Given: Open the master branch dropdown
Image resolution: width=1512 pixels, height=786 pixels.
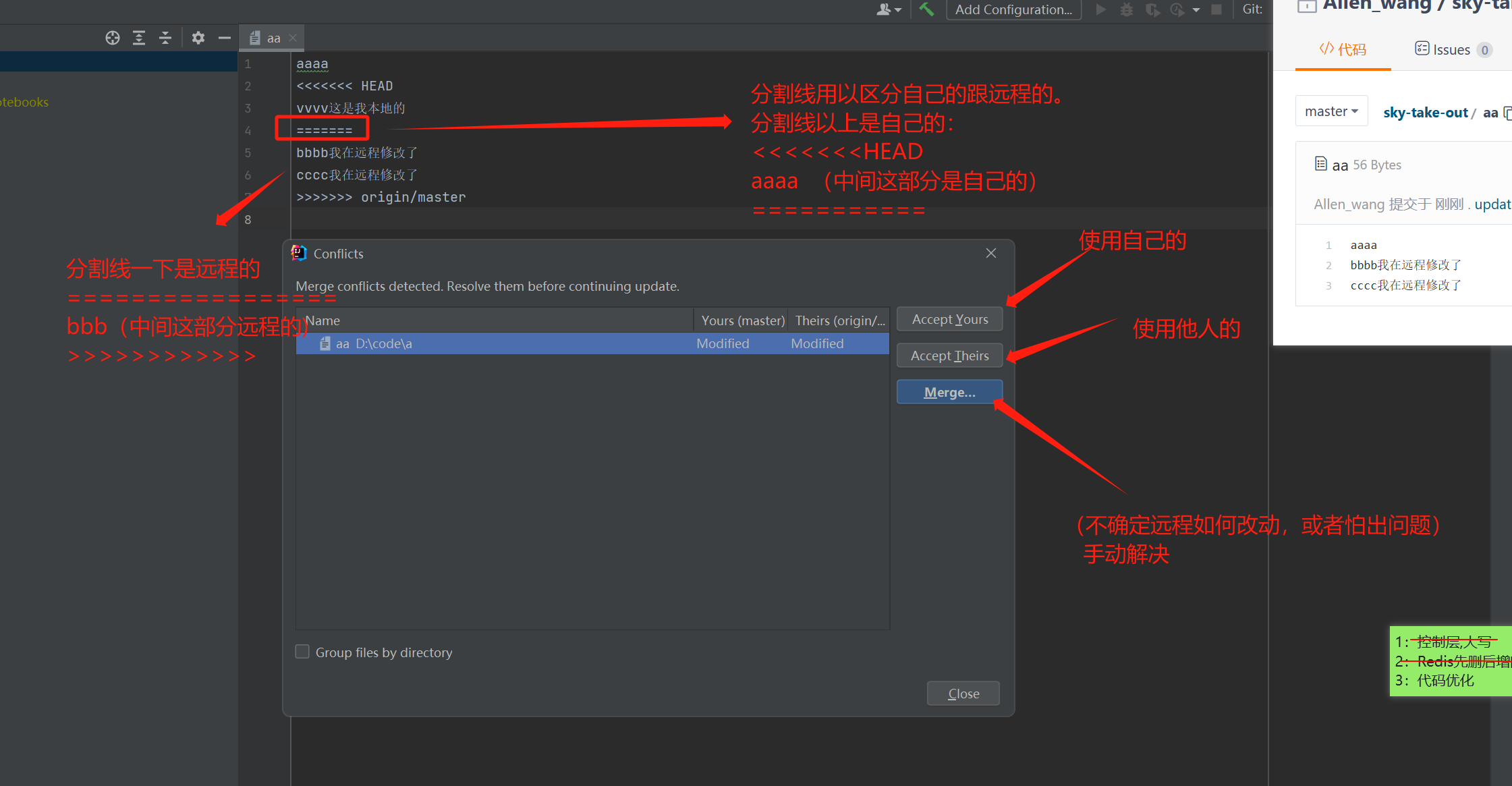Looking at the screenshot, I should coord(1331,111).
